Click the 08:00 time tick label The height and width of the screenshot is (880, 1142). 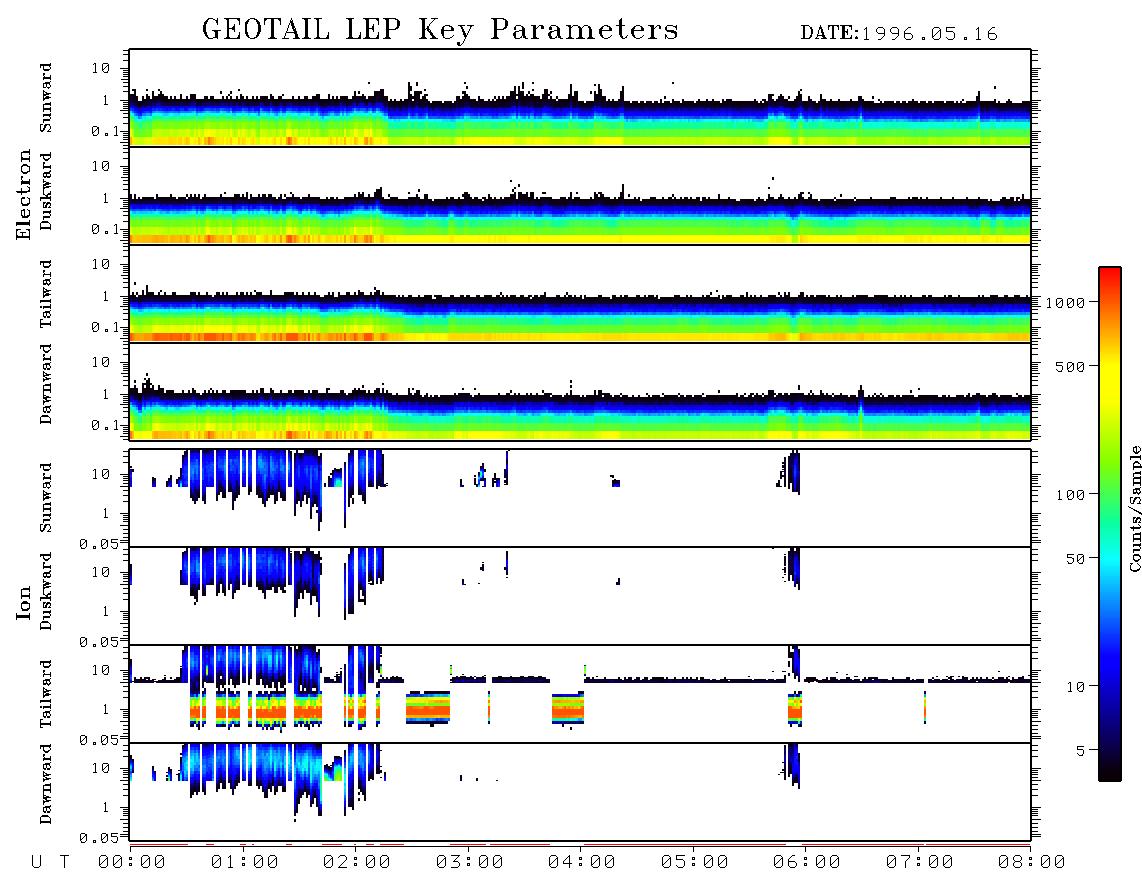click(x=1031, y=862)
